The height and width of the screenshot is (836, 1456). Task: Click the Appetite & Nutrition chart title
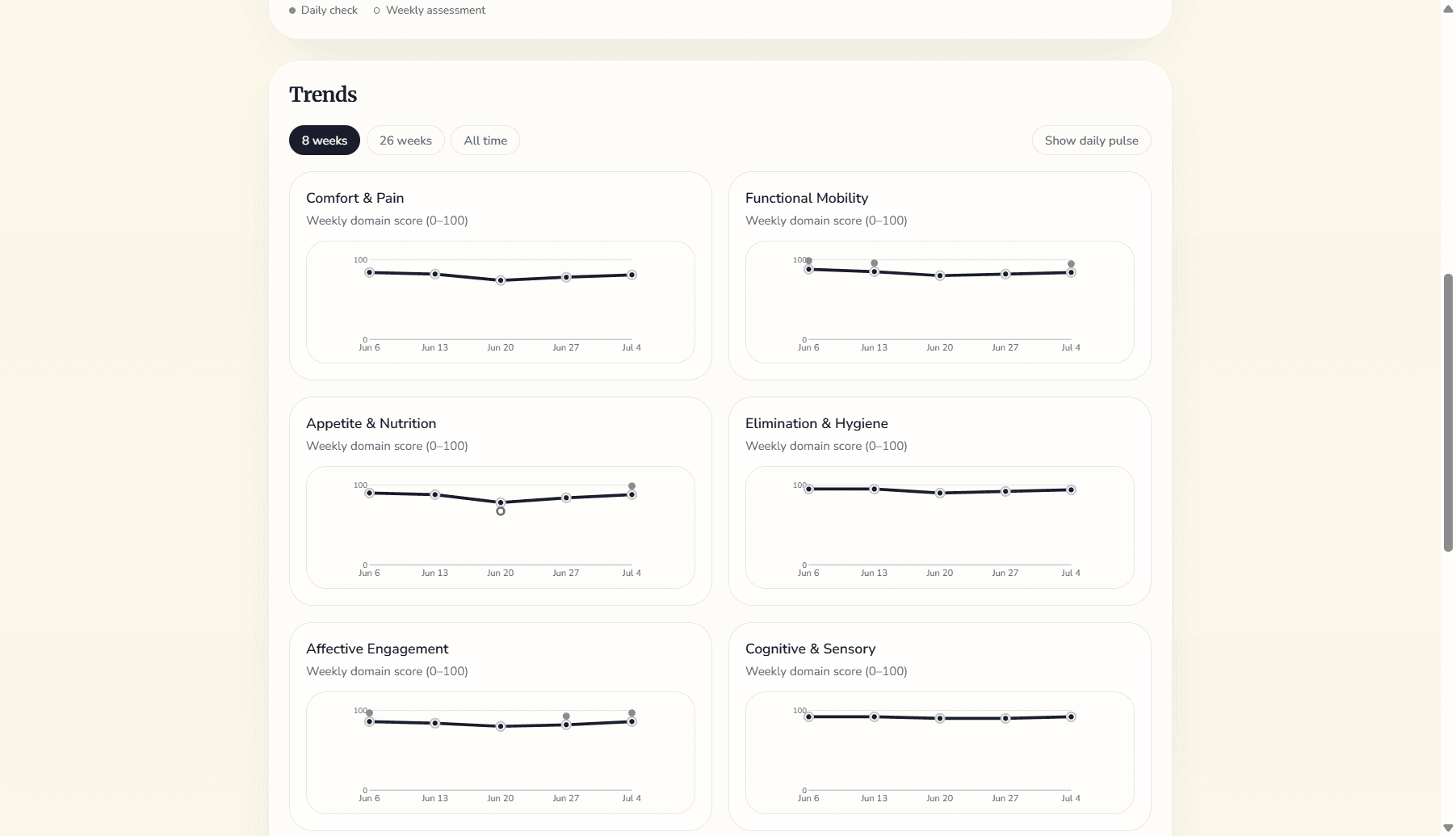(x=371, y=423)
